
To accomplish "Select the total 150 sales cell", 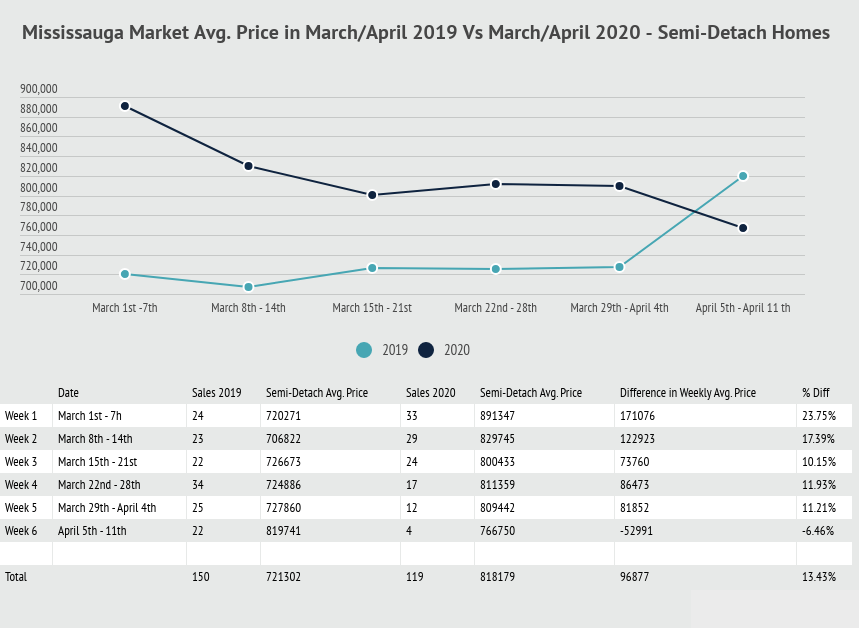I will pyautogui.click(x=201, y=577).
